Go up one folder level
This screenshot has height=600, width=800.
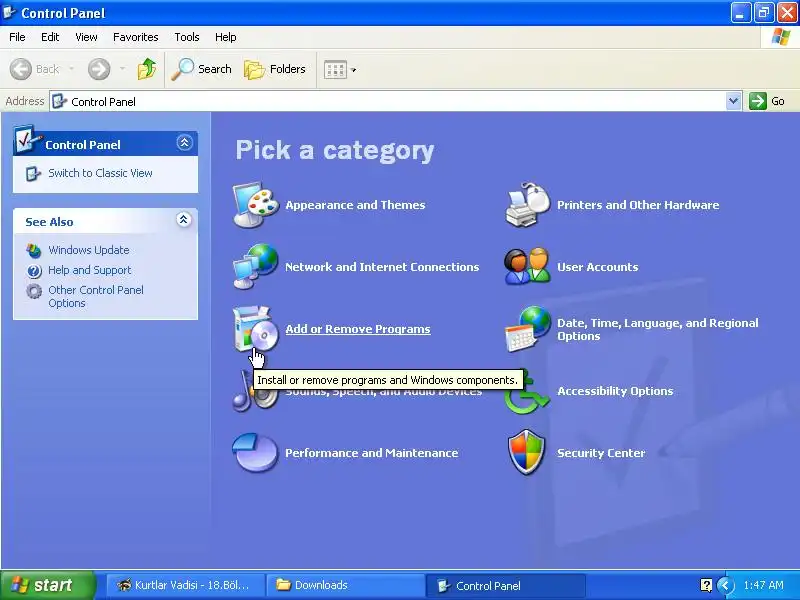pos(147,69)
